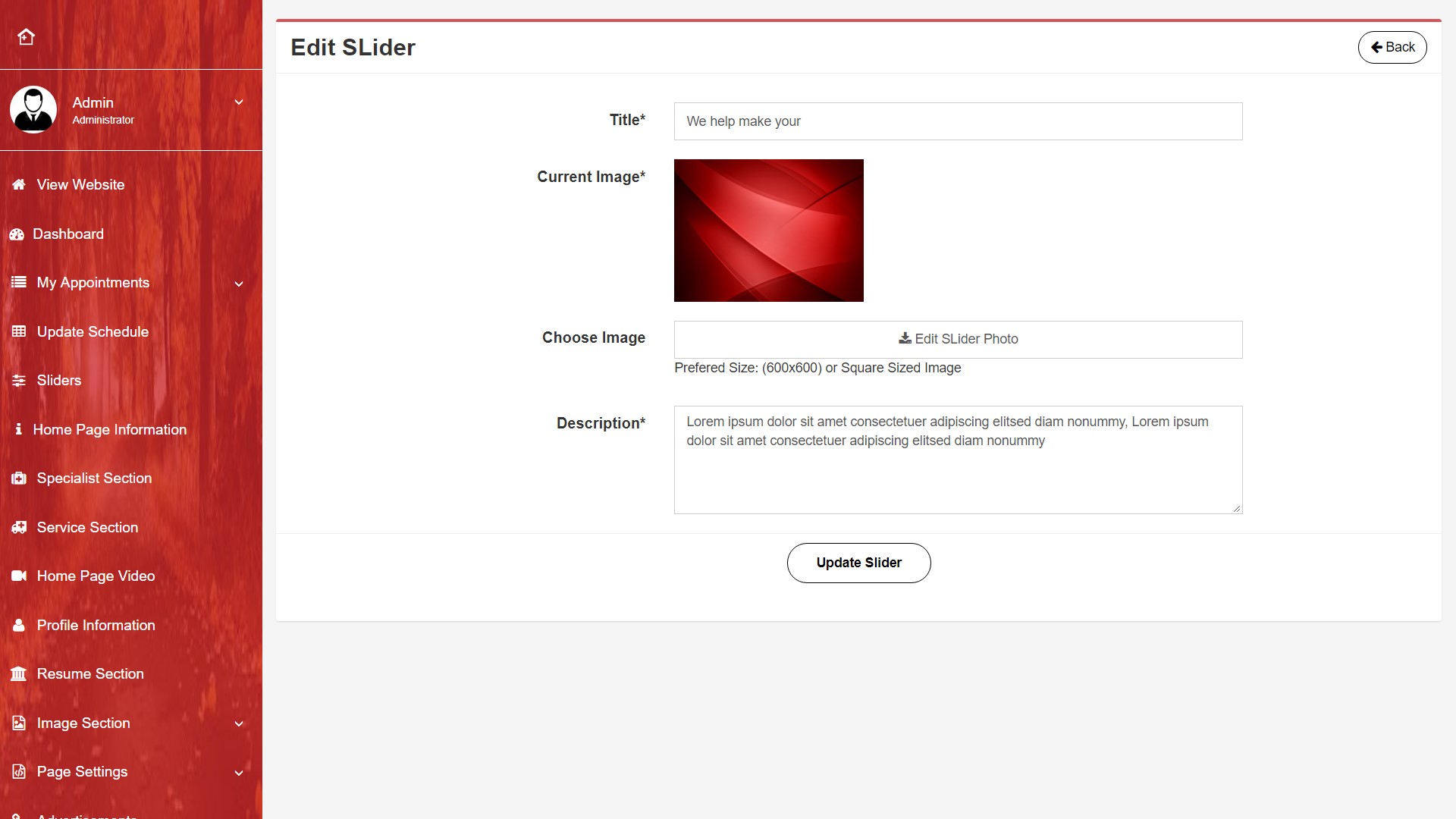Expand My Appointments submenu arrow

[239, 284]
